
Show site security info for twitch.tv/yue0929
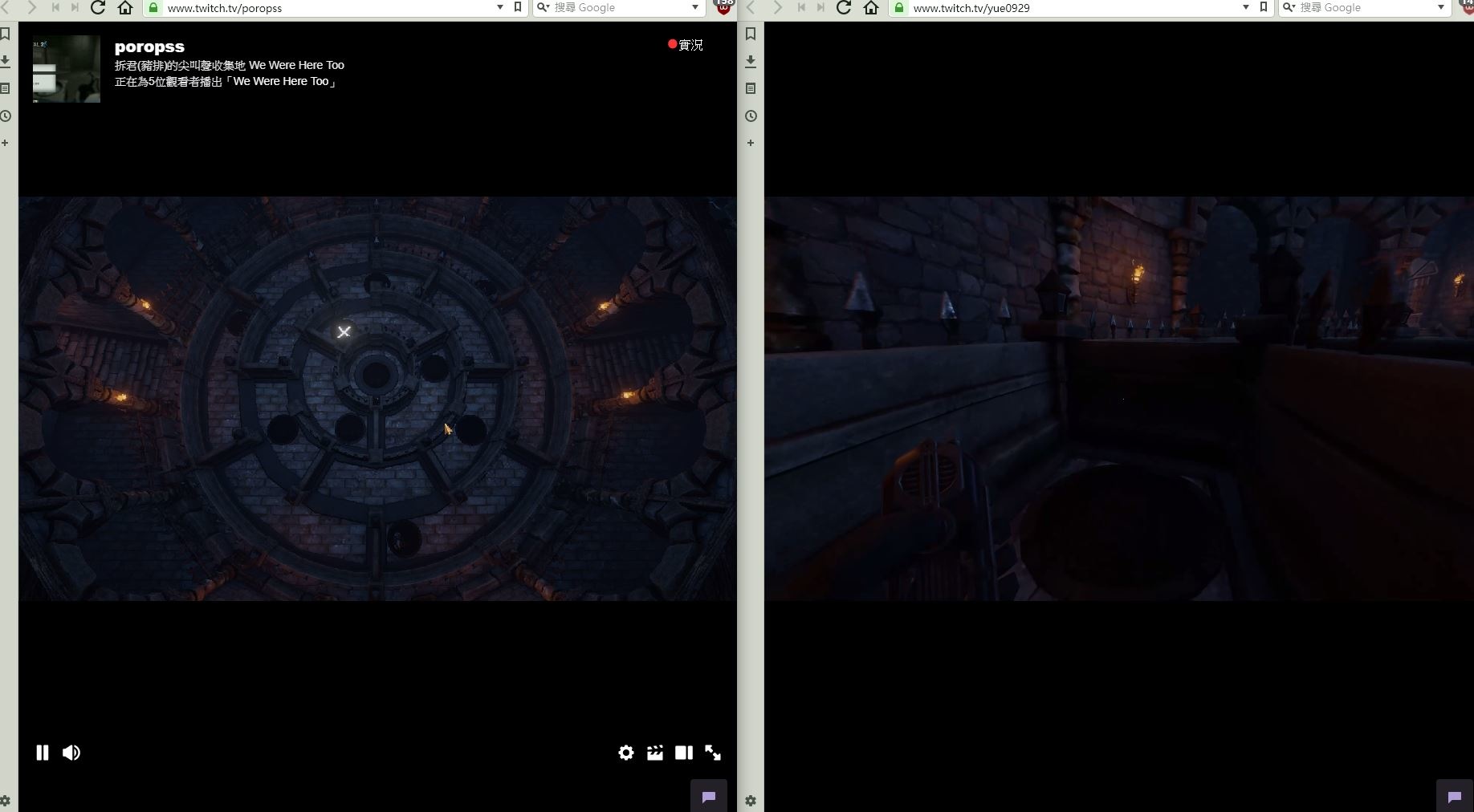click(899, 8)
